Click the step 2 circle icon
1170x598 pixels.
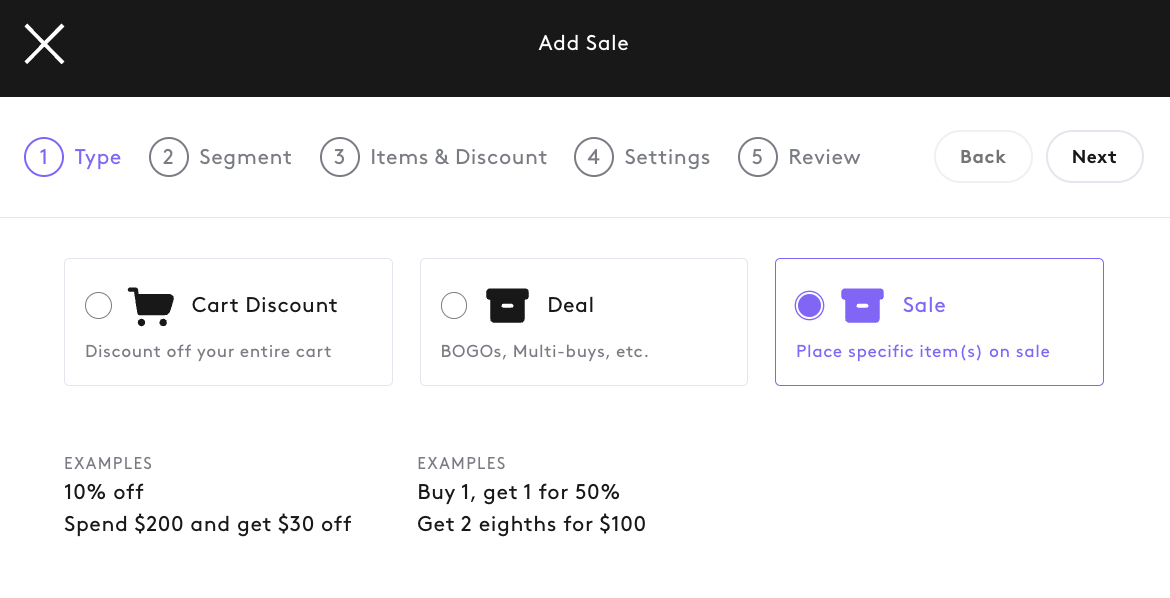pyautogui.click(x=169, y=157)
